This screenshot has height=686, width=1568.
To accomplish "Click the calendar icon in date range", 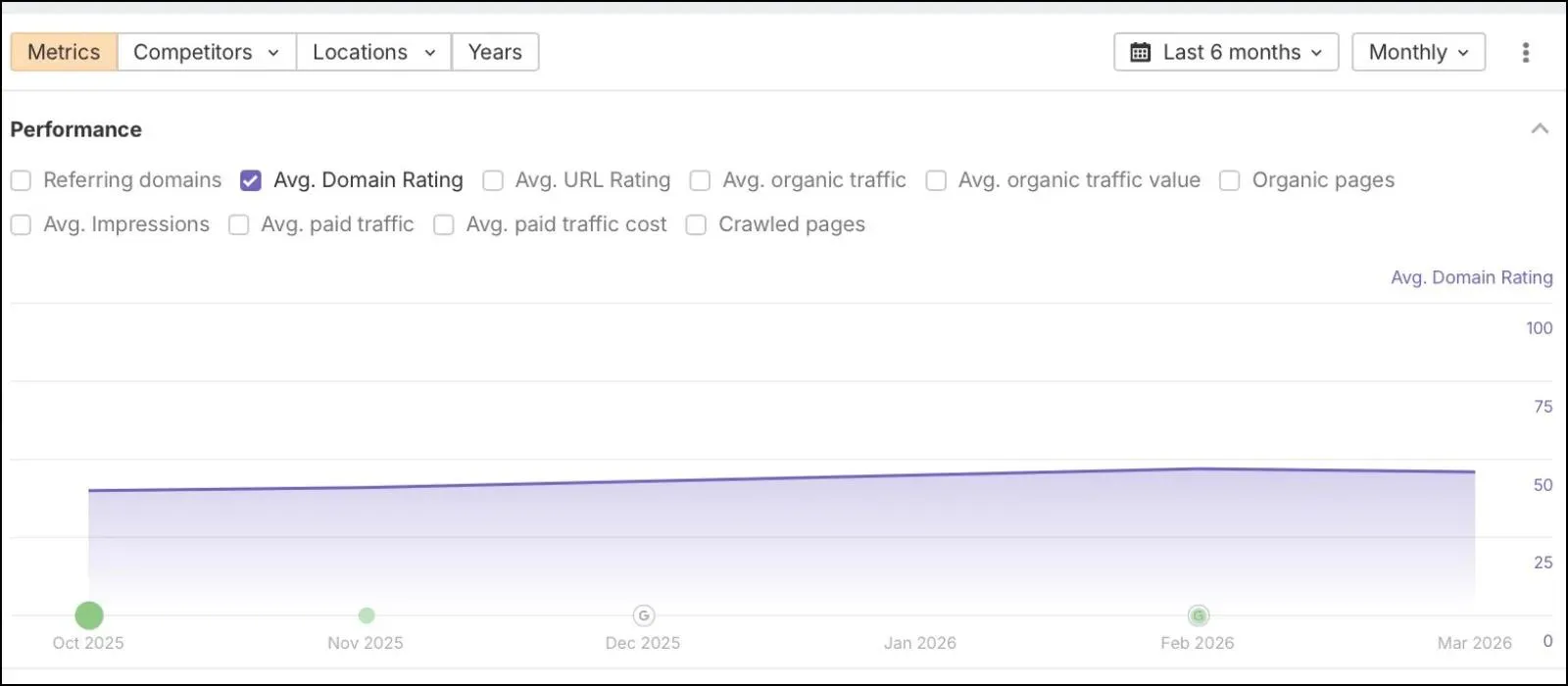I will coord(1141,52).
